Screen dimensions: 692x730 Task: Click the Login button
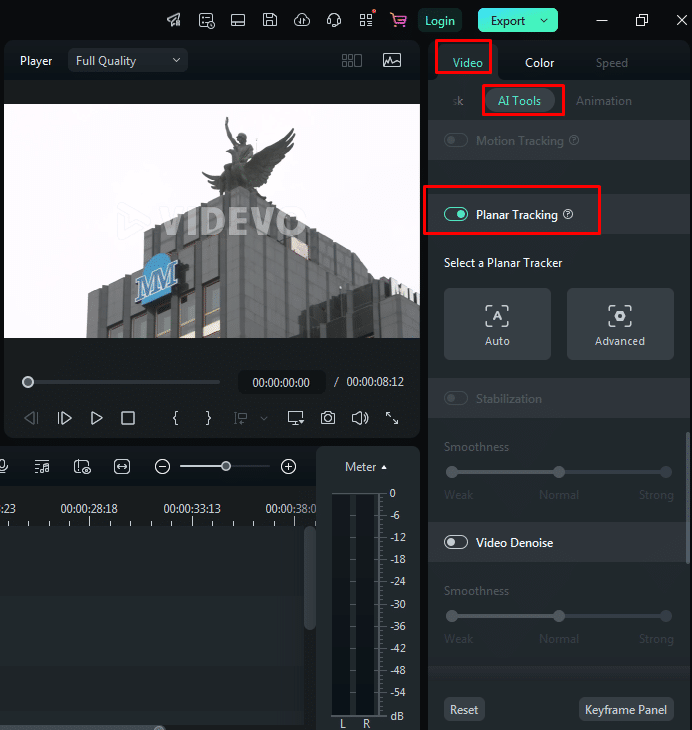(x=440, y=20)
